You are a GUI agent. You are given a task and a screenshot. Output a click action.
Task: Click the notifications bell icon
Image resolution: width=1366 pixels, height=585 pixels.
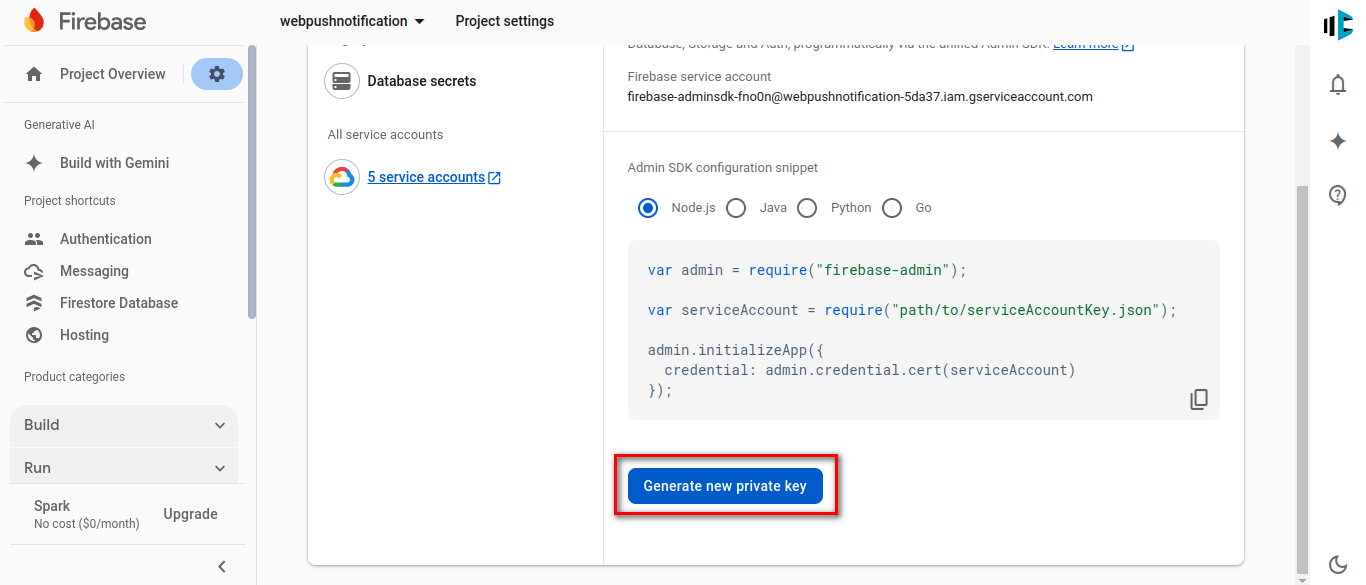point(1338,85)
